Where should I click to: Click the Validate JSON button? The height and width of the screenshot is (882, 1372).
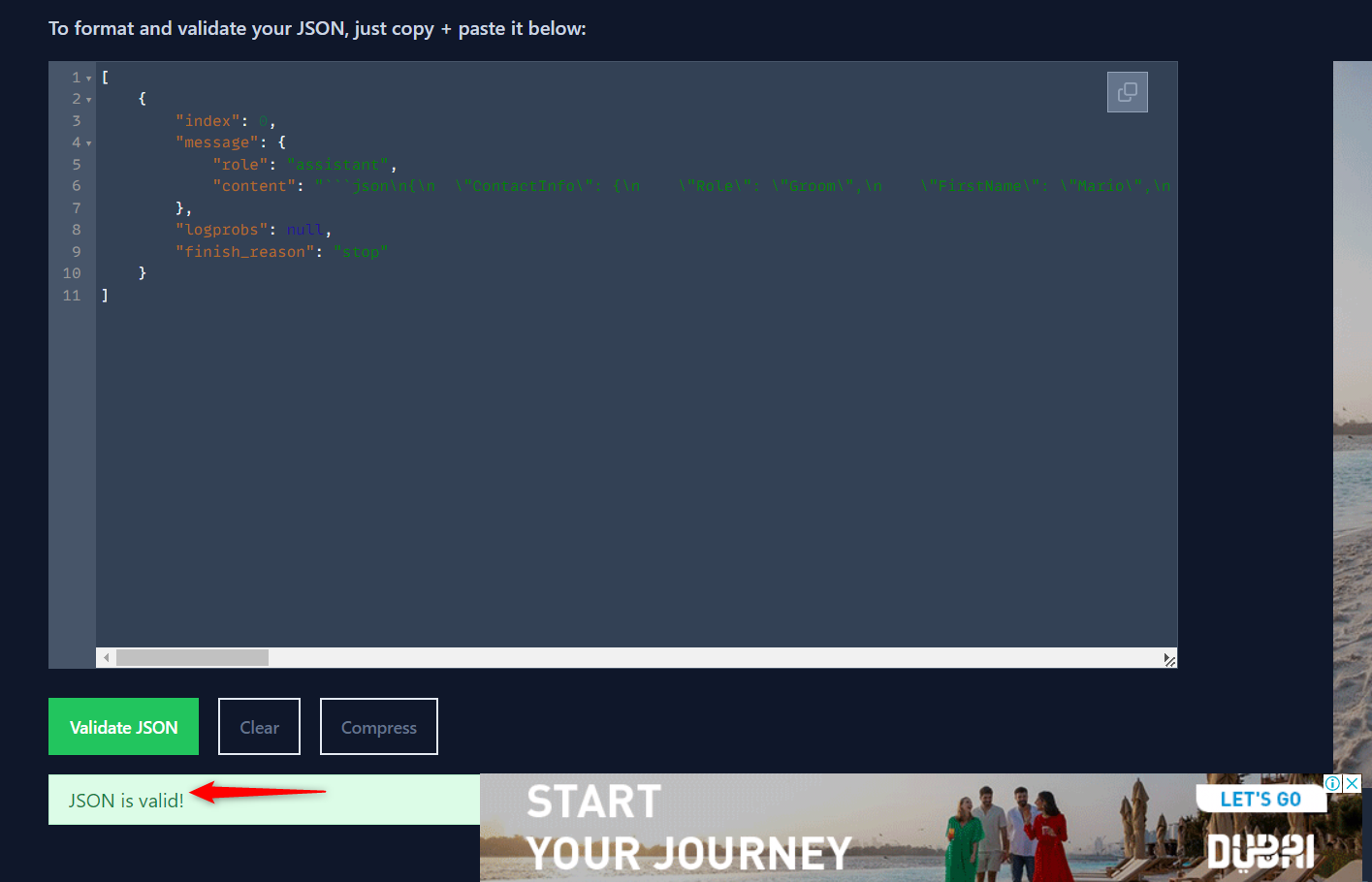(123, 727)
